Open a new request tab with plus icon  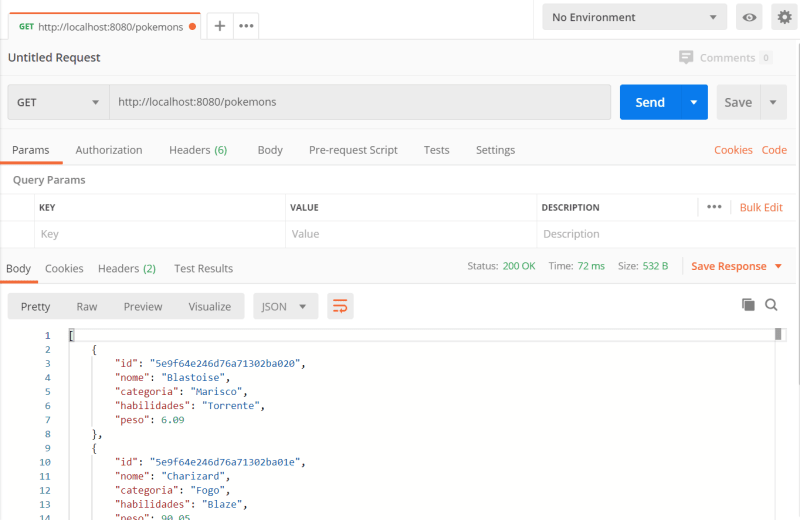(220, 26)
